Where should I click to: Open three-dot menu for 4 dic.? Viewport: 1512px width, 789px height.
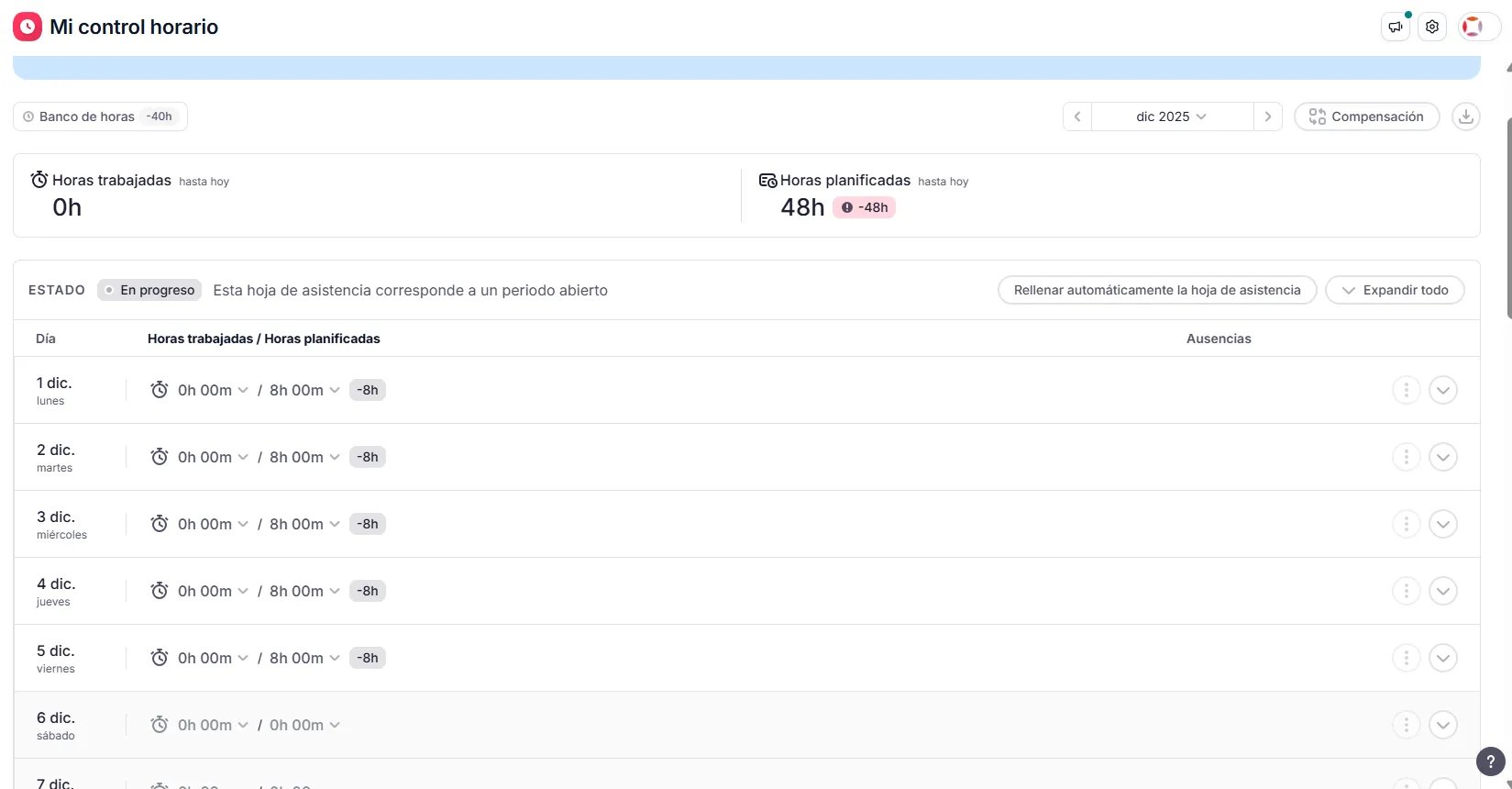pos(1406,591)
